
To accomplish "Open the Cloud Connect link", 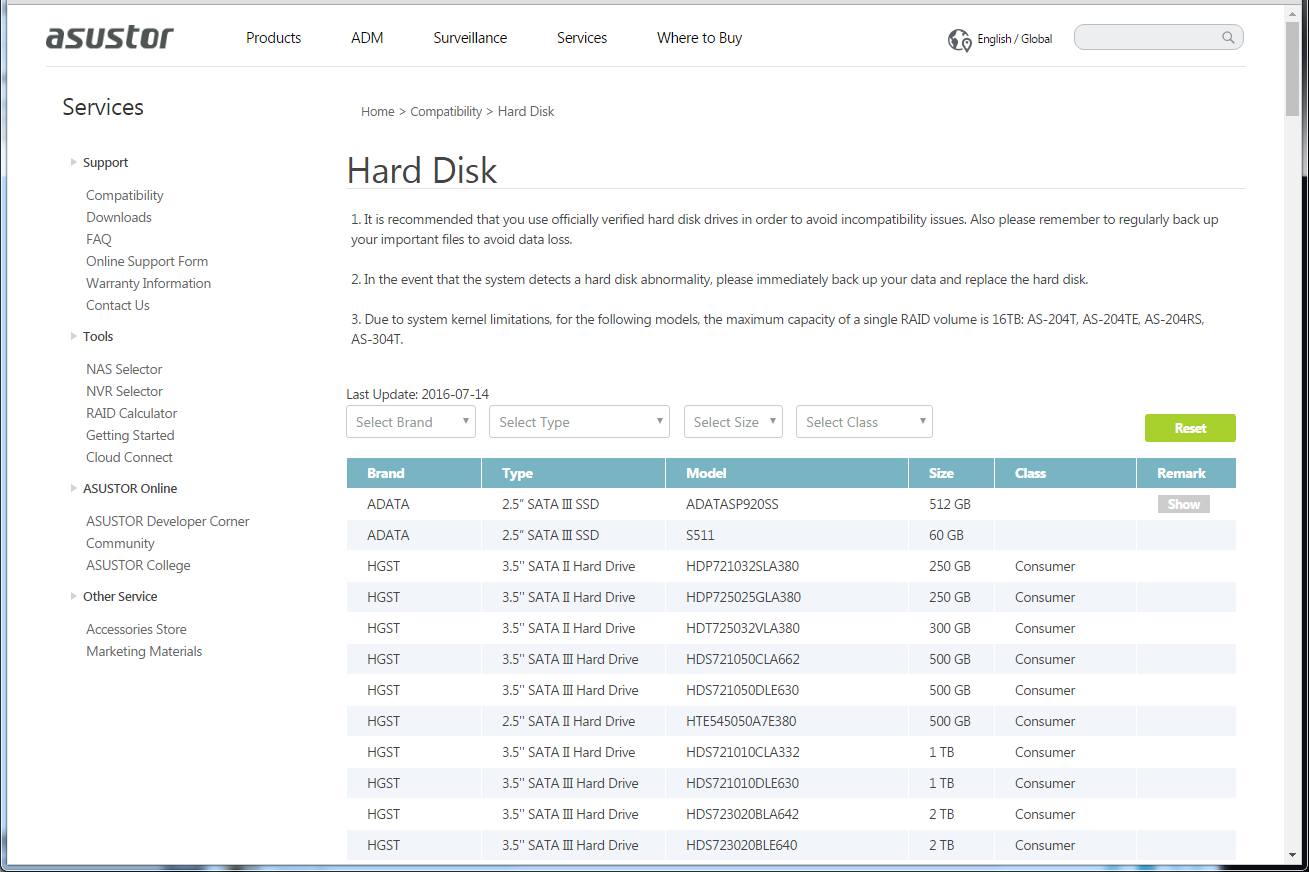I will (x=129, y=458).
